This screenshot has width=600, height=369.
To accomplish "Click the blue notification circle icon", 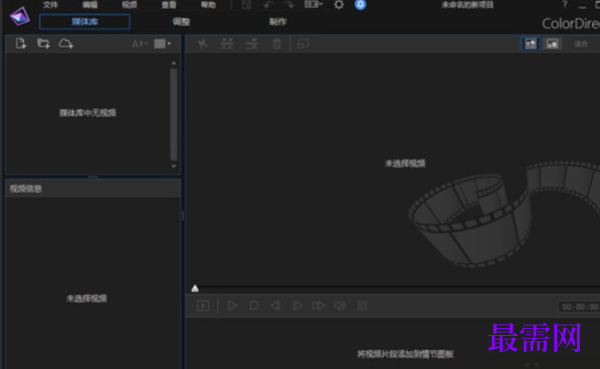I will pos(360,5).
